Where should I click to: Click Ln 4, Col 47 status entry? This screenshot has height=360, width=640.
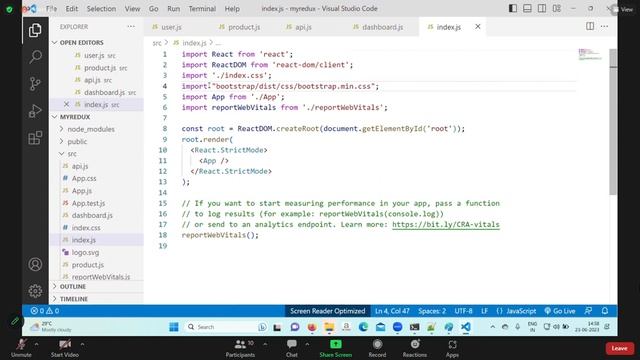[392, 311]
